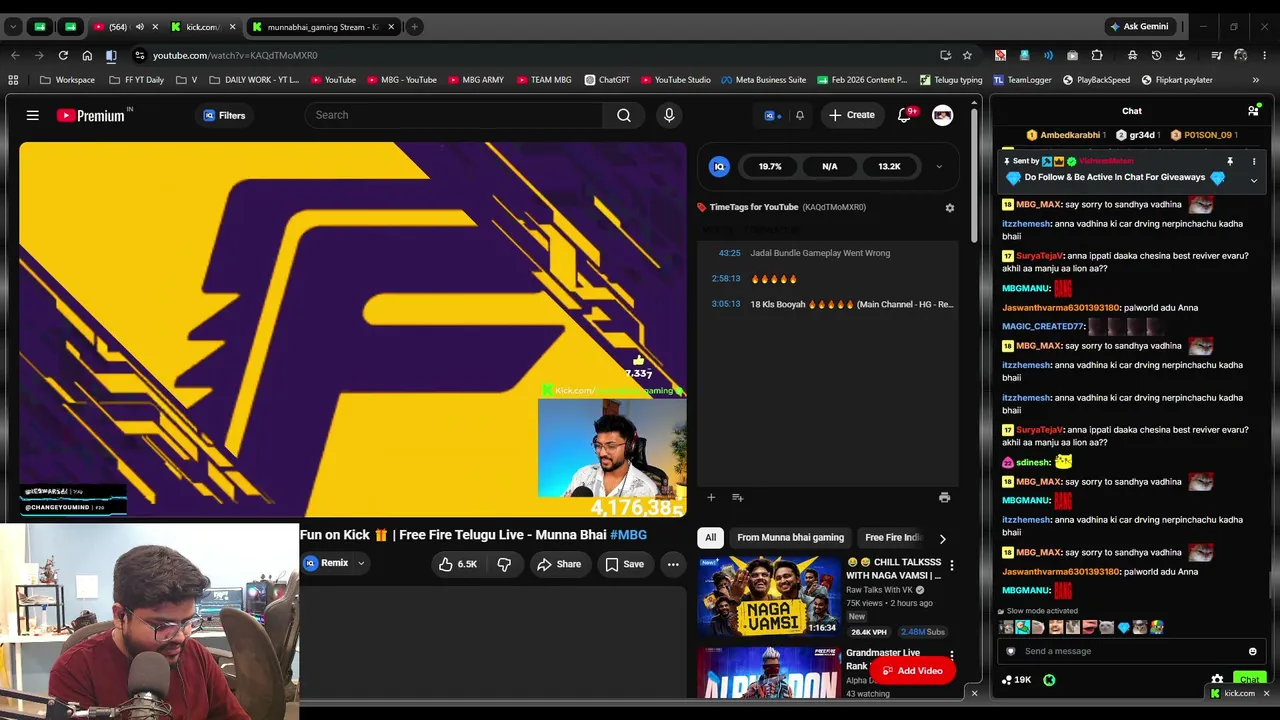Open pinned message three-dot options
The height and width of the screenshot is (720, 1280).
[x=1254, y=161]
